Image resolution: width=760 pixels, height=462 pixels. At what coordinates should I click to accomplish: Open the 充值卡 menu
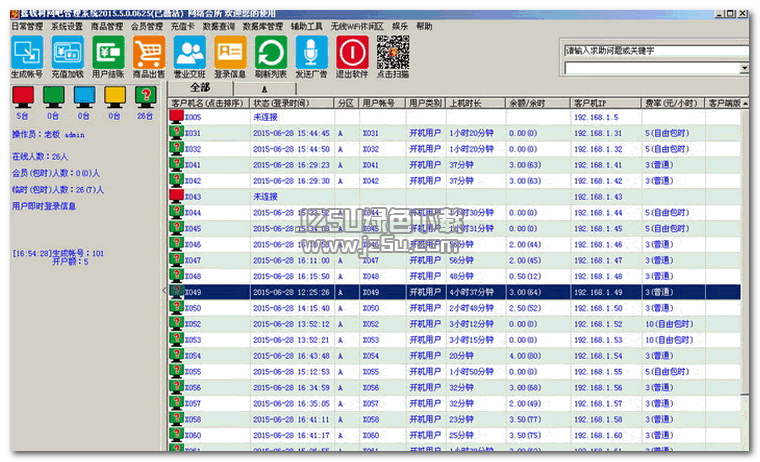(182, 26)
